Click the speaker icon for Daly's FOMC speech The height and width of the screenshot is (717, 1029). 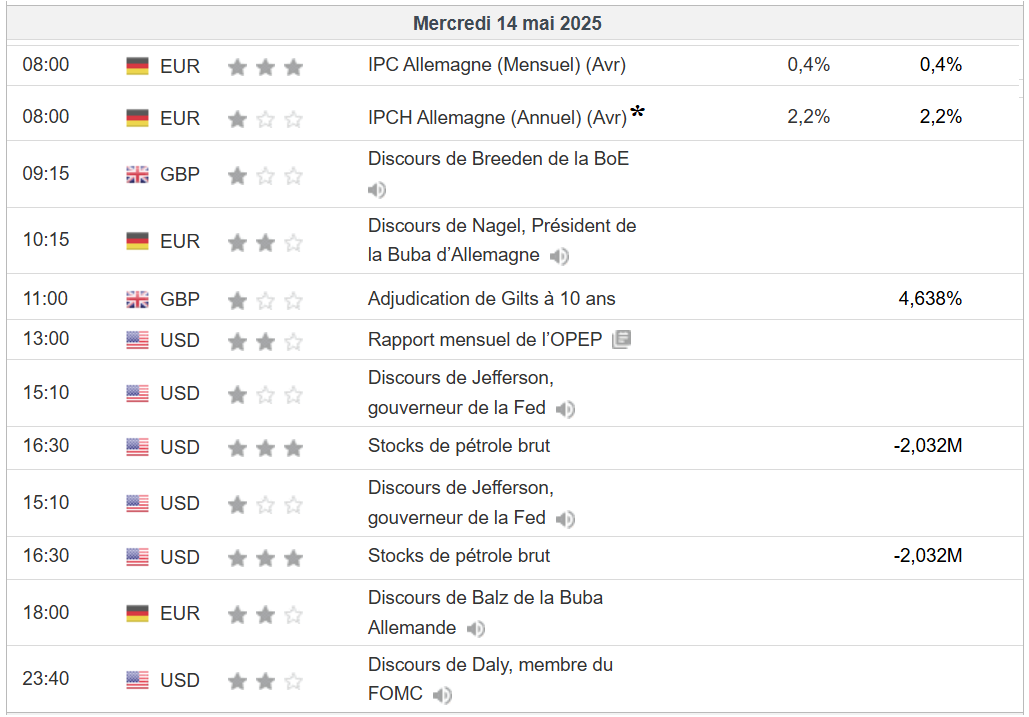click(x=443, y=695)
